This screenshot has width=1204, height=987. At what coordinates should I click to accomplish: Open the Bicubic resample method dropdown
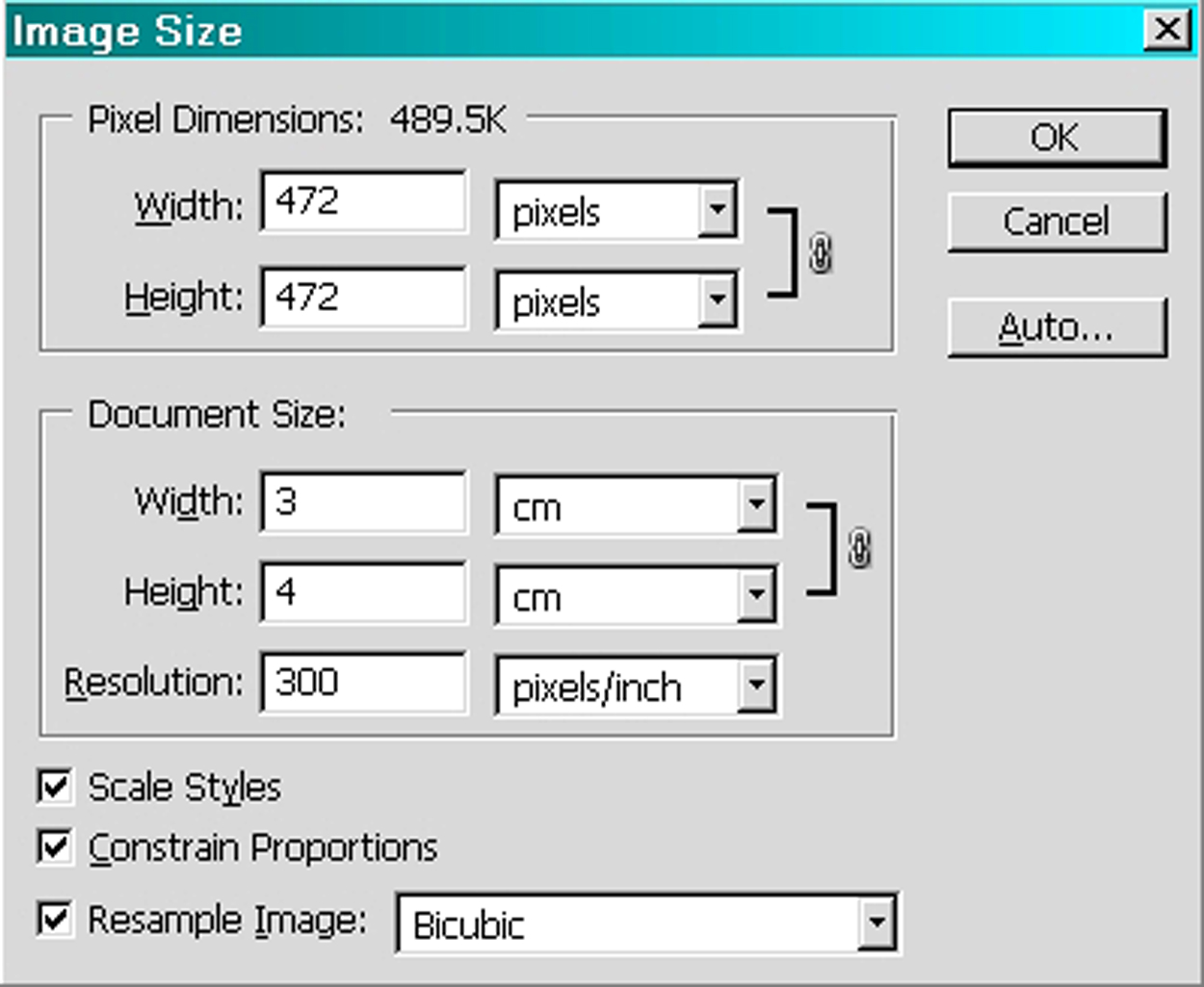[x=647, y=922]
